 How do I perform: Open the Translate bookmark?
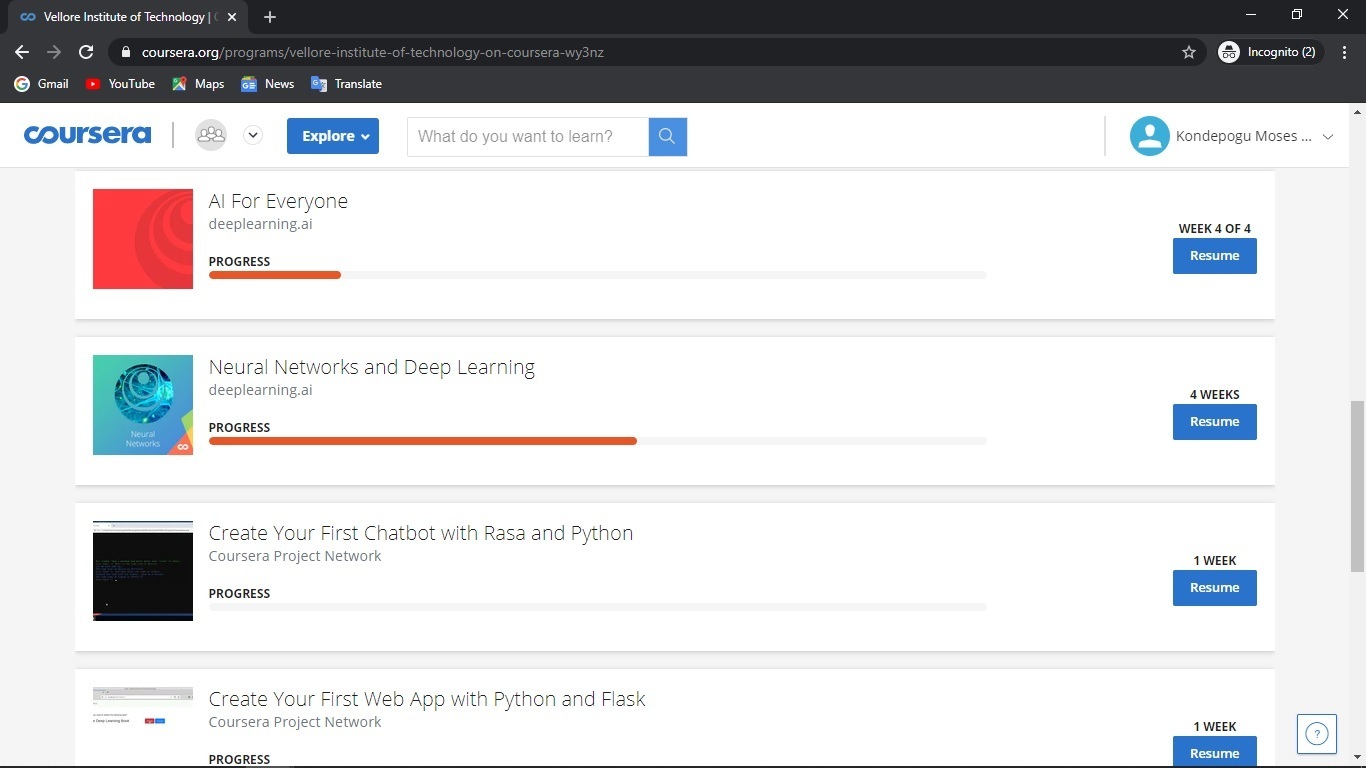click(x=346, y=84)
